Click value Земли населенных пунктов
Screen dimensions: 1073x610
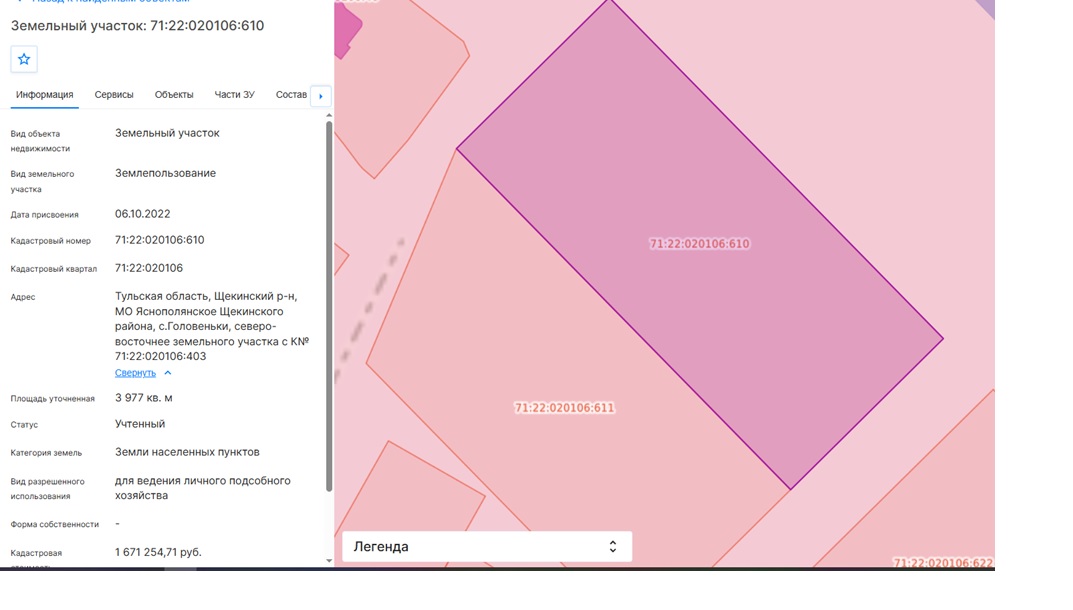[x=187, y=452]
